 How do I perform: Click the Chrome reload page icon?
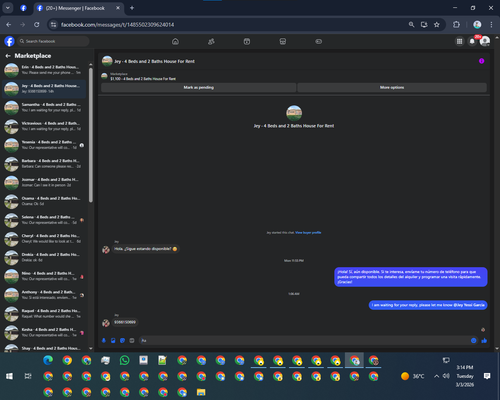[x=37, y=25]
